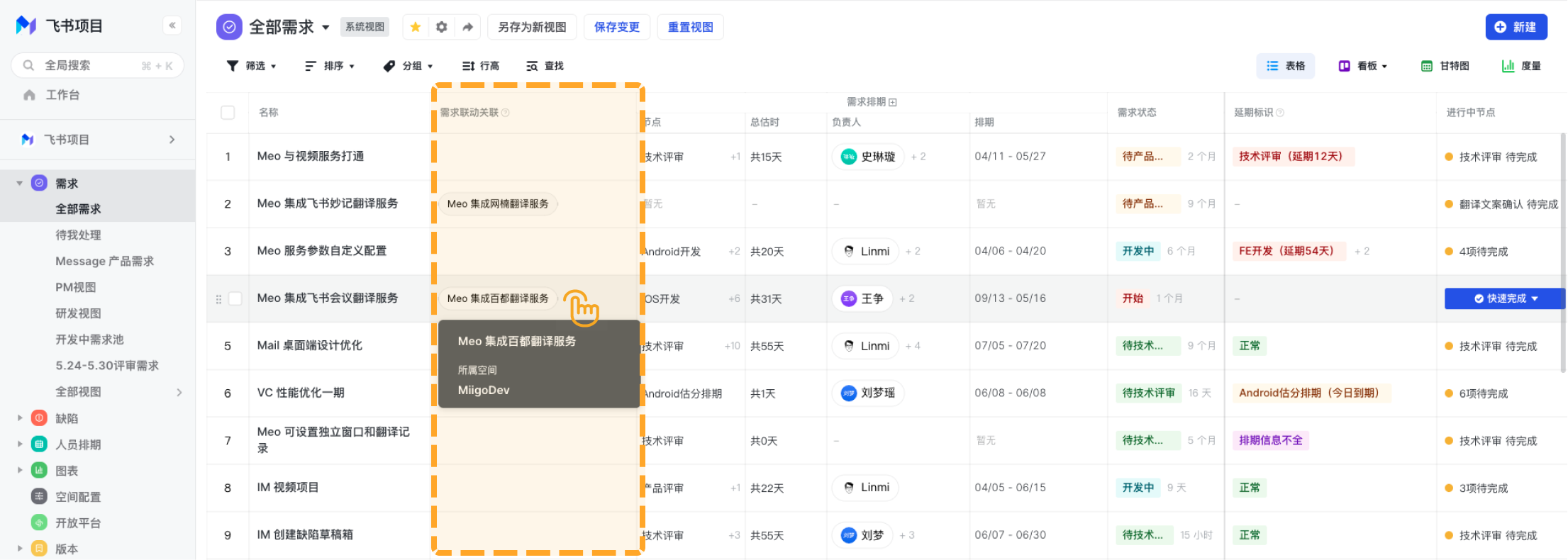This screenshot has width=1568, height=560.
Task: Collapse the sidebar with double-chevron button
Action: click(x=172, y=26)
